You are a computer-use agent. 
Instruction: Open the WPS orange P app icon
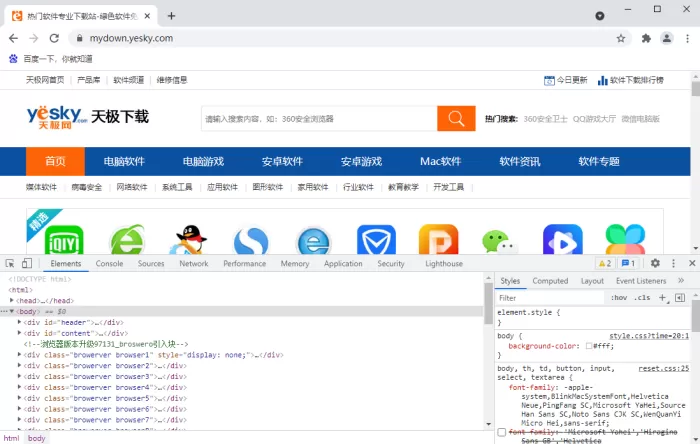tap(438, 240)
